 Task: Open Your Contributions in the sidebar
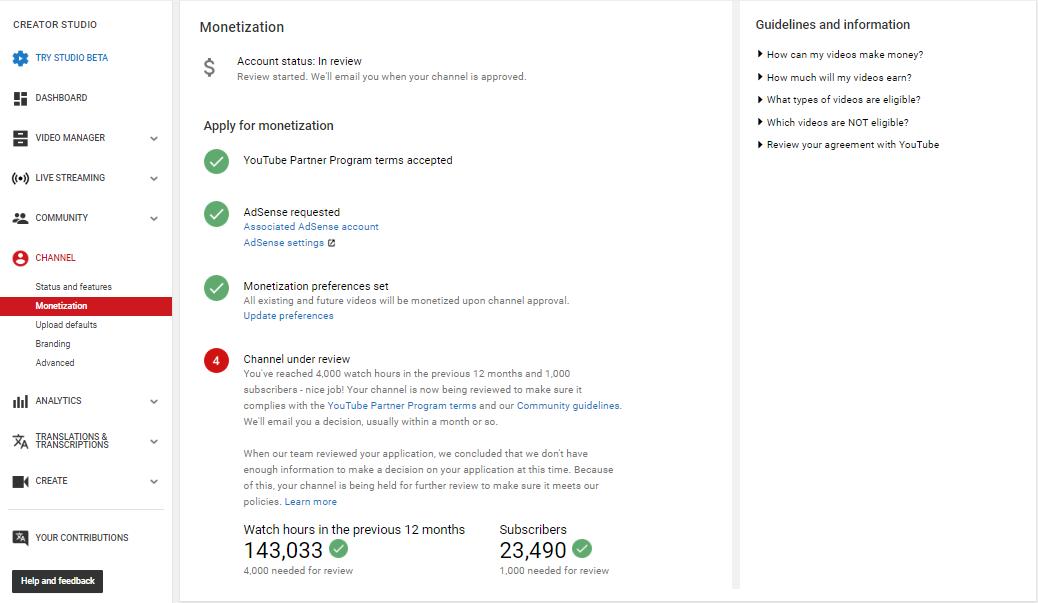click(82, 538)
